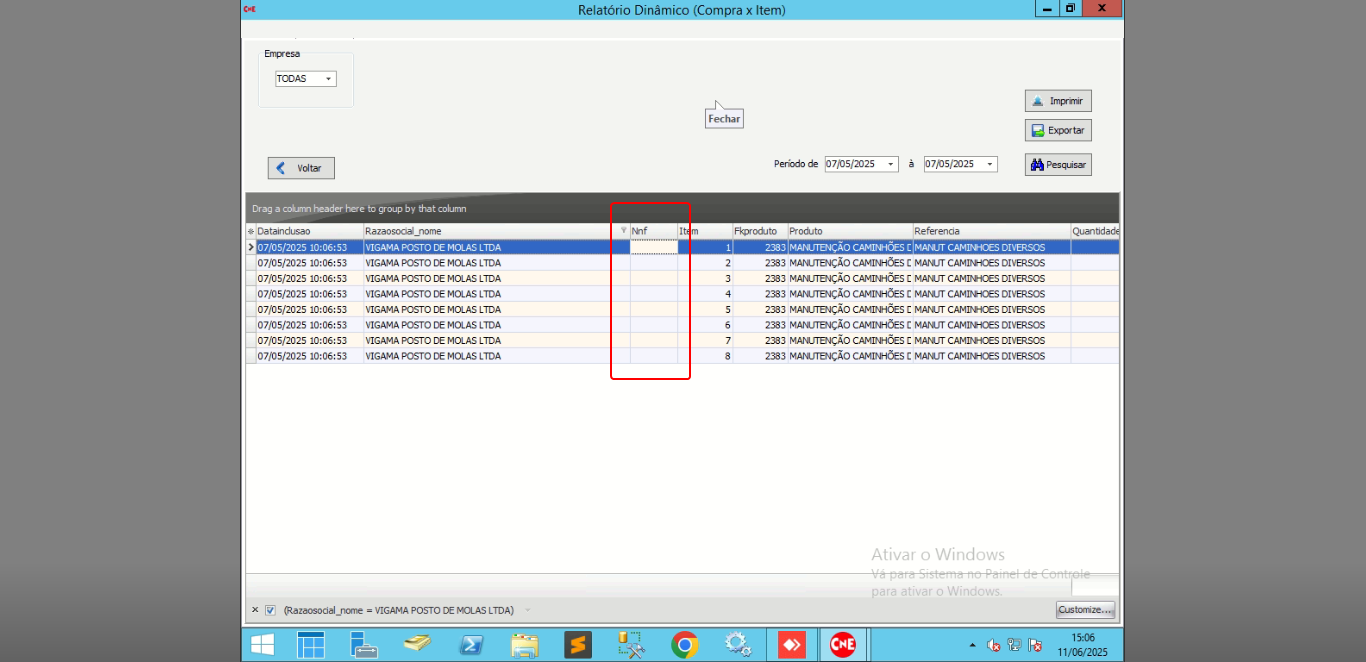Uncheck the Razaosocial_nome filter checkbox
Viewport: 1366px width, 662px height.
pos(270,610)
